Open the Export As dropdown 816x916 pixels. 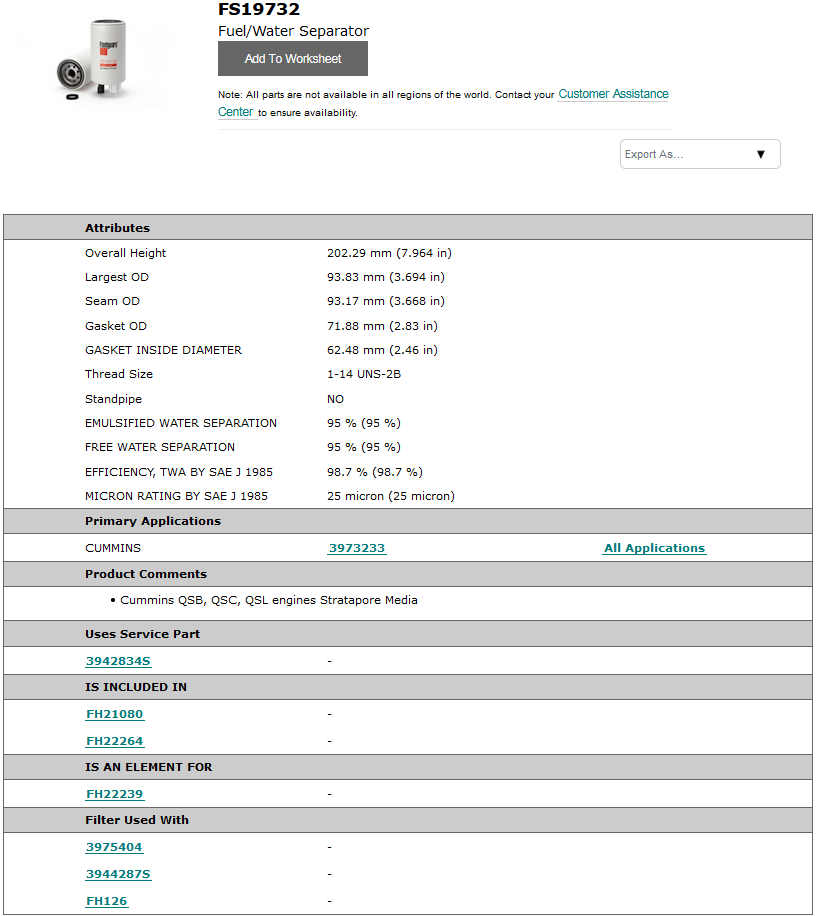point(699,154)
